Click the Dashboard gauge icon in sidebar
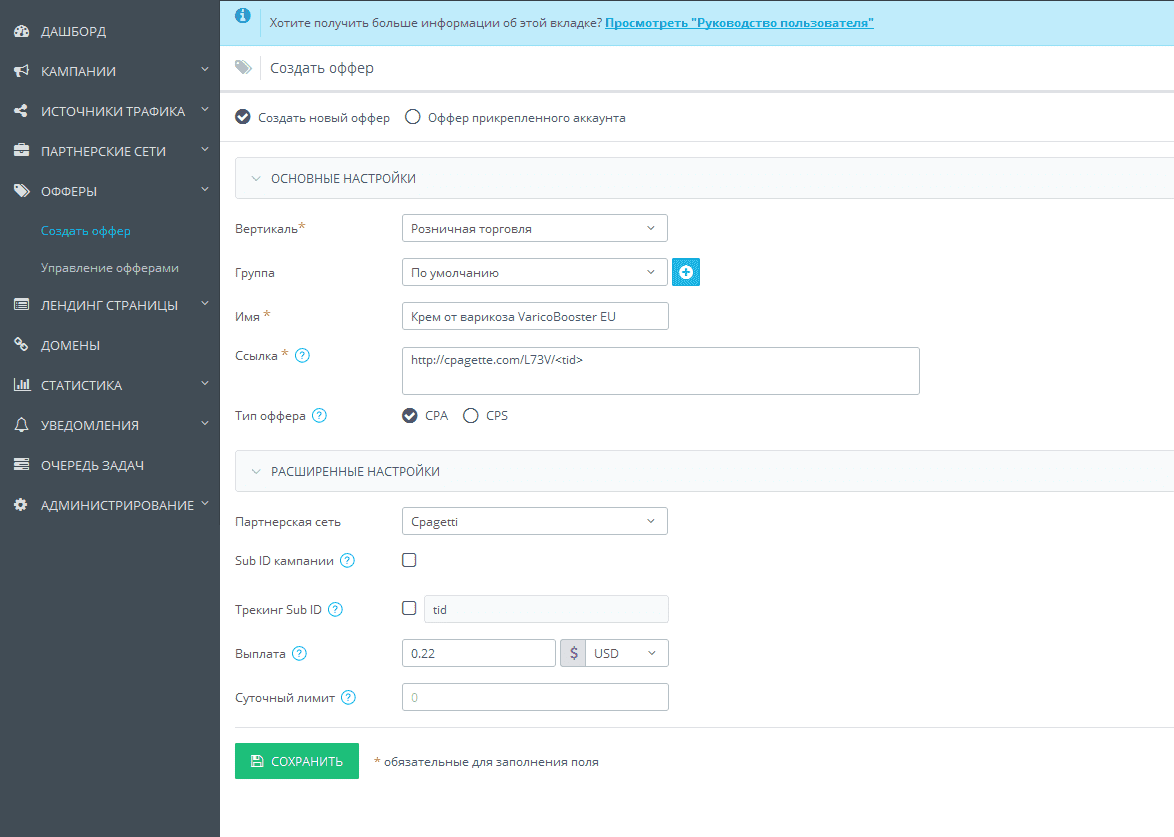This screenshot has width=1174, height=837. [x=21, y=31]
